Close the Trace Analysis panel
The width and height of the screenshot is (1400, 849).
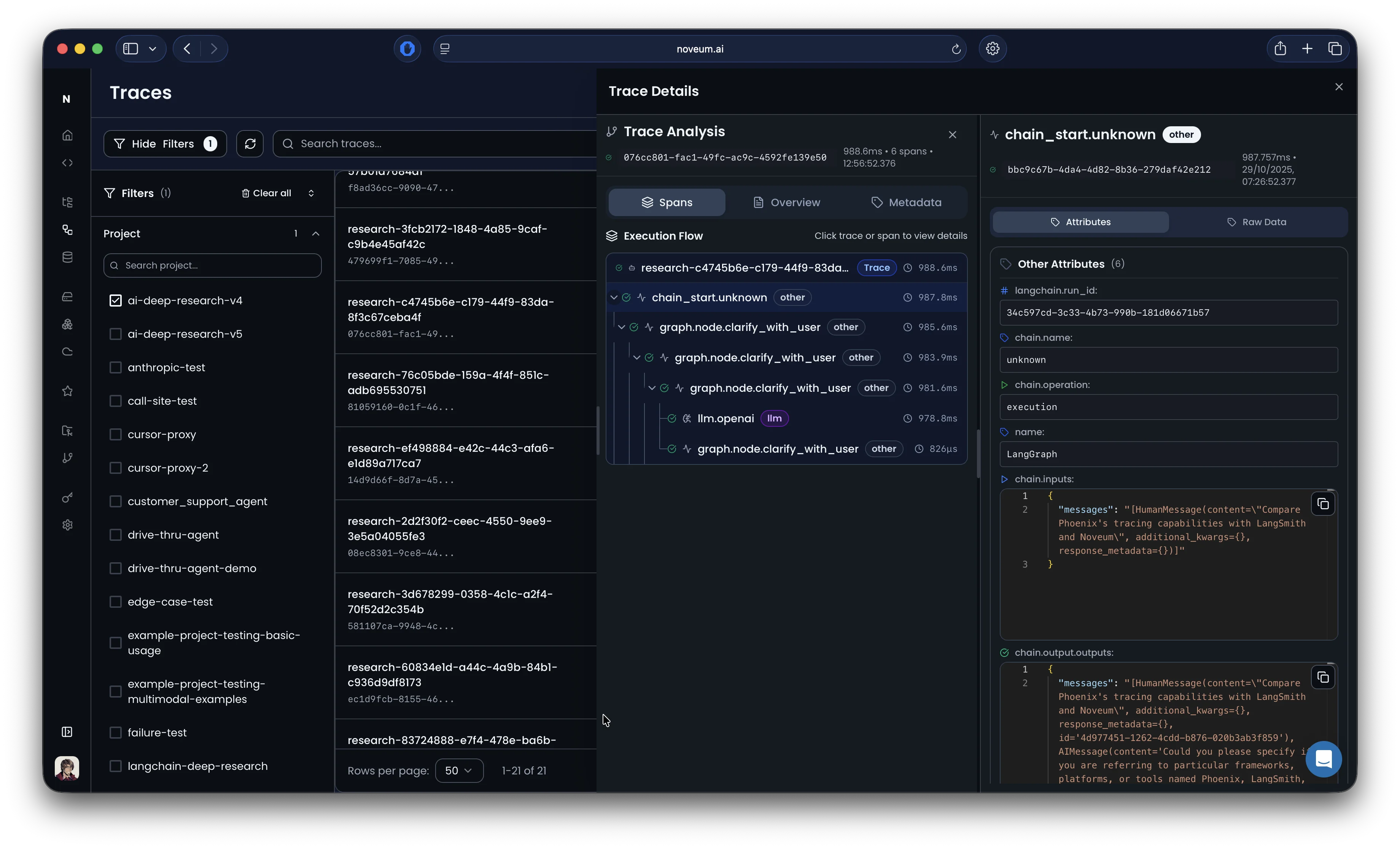tap(952, 135)
